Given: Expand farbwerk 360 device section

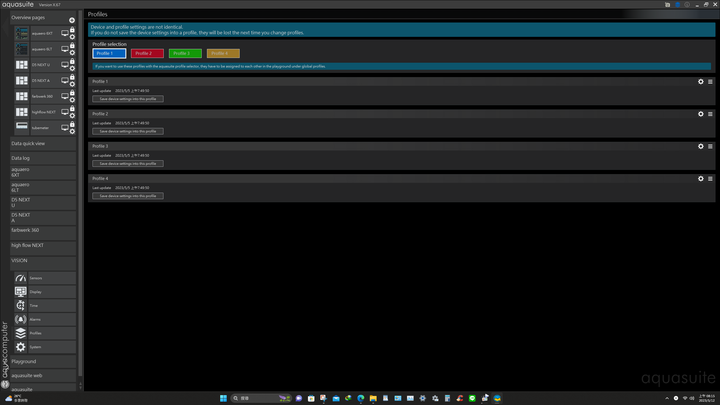Looking at the screenshot, I should tap(43, 233).
